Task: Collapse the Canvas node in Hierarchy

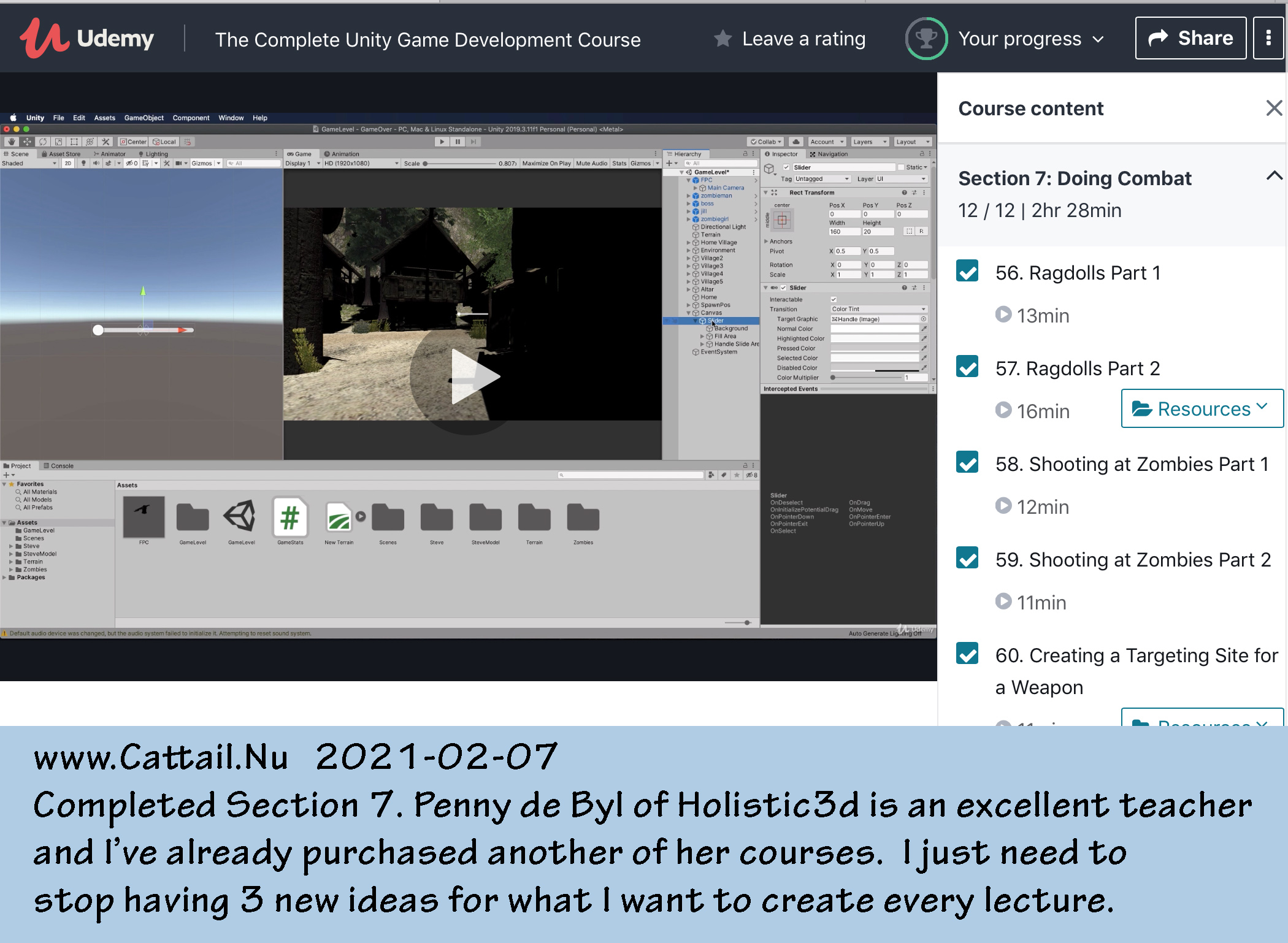Action: [x=689, y=313]
